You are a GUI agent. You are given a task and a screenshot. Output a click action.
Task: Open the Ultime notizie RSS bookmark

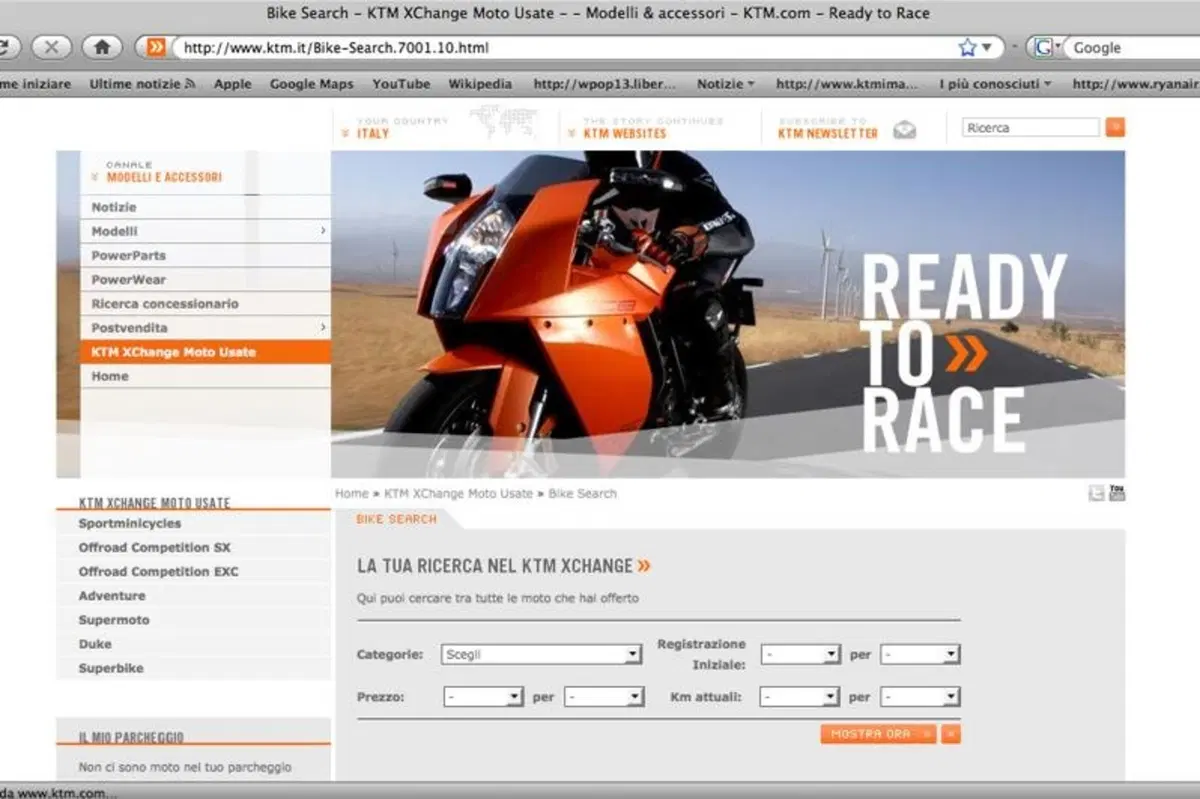tap(142, 84)
